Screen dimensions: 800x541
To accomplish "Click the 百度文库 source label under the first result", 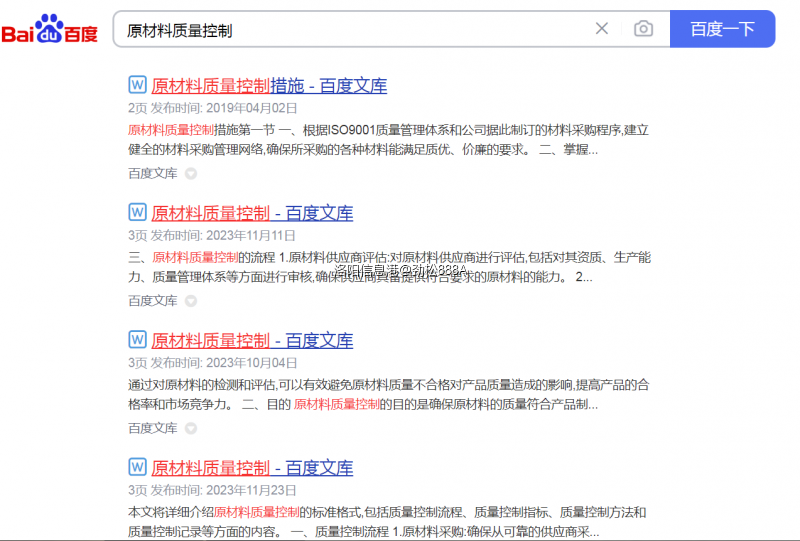I will pyautogui.click(x=152, y=173).
